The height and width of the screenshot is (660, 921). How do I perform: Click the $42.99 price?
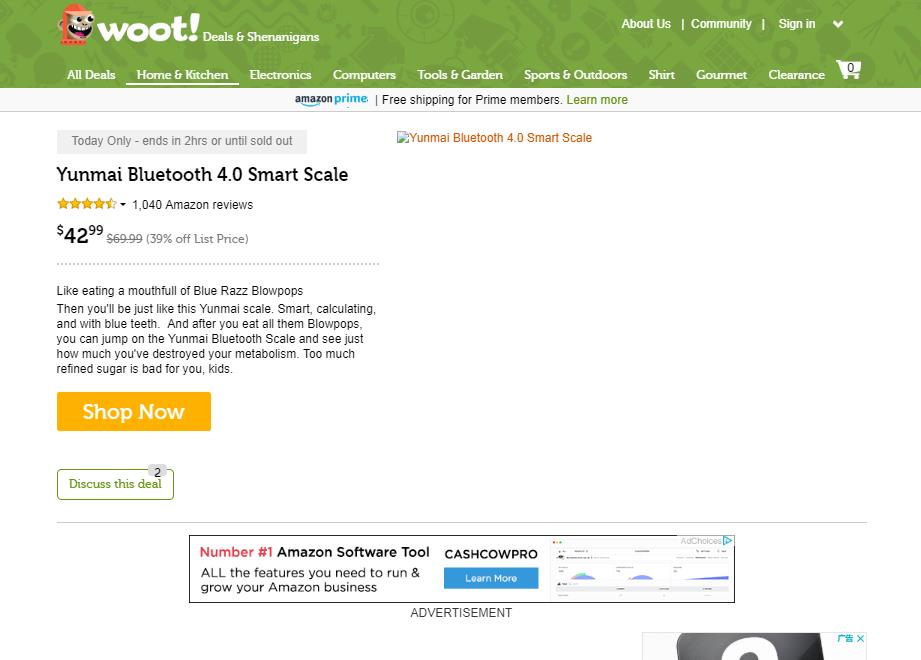click(x=80, y=234)
